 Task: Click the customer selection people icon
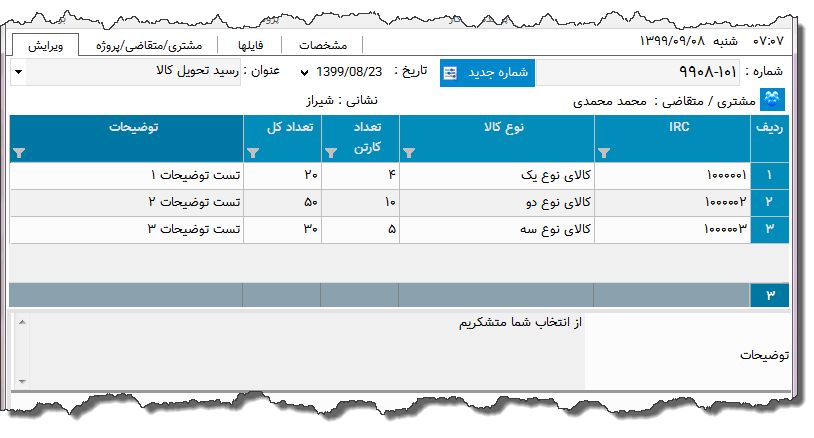coord(772,99)
